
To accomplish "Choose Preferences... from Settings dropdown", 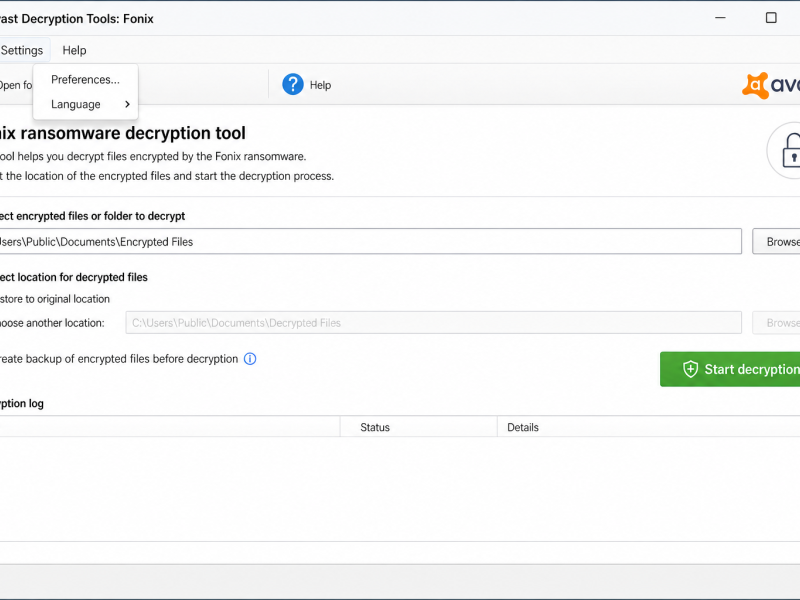I will click(85, 80).
